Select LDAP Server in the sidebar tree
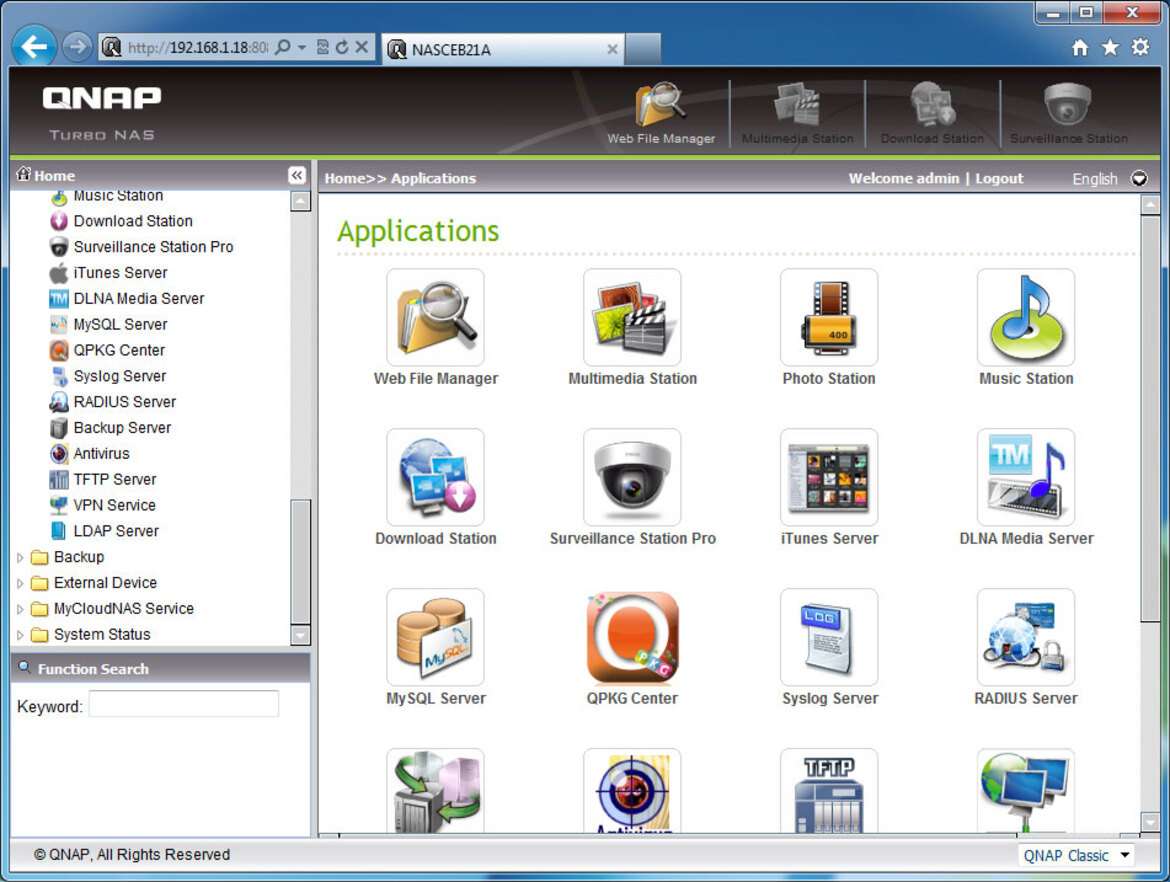Screen dimensions: 1170x882 pos(116,531)
